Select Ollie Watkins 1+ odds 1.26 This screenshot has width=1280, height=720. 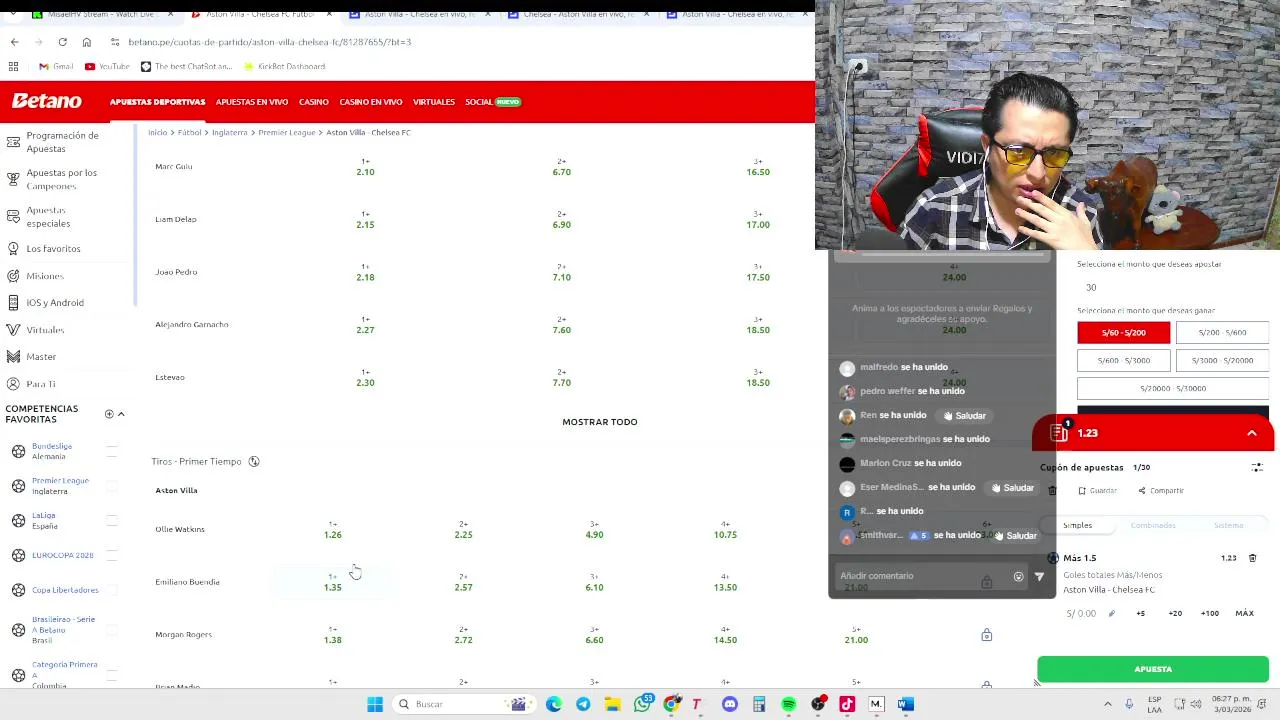click(332, 530)
